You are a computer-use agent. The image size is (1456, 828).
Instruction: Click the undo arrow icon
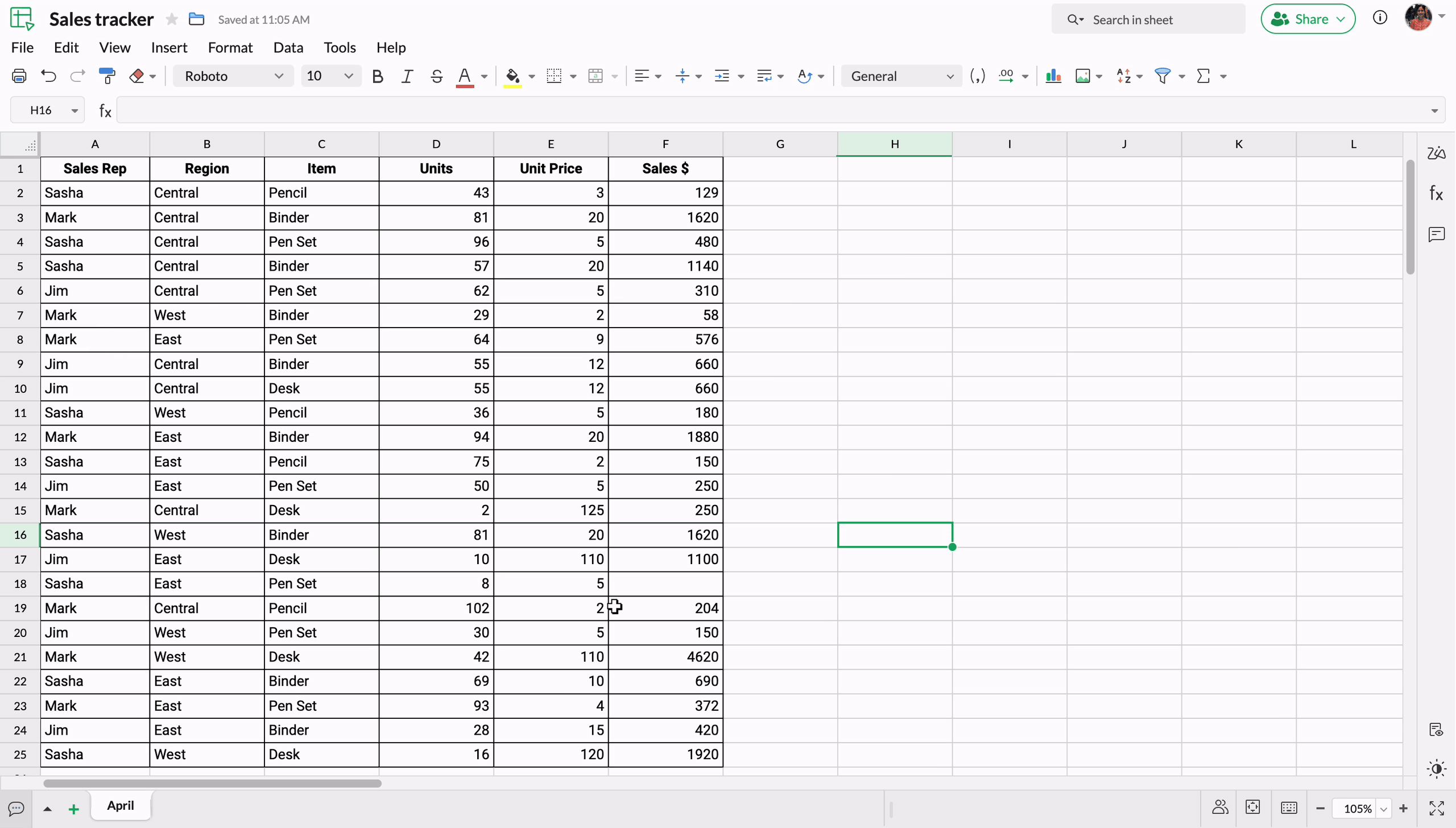click(49, 76)
